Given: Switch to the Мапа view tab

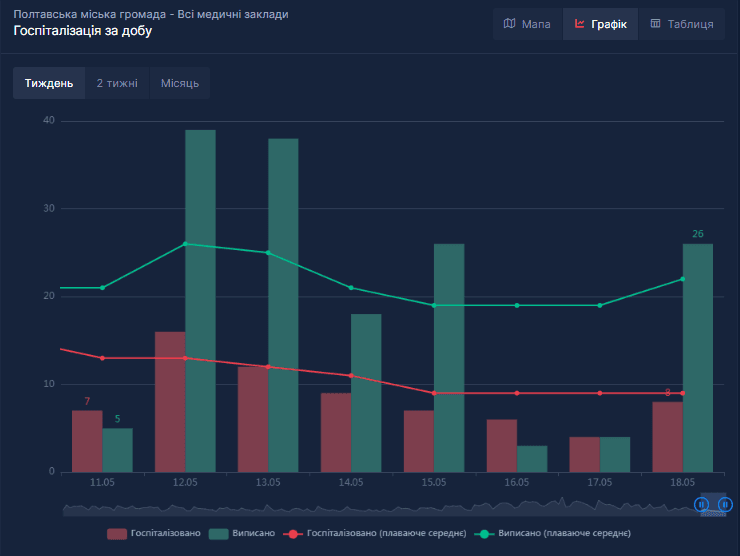Looking at the screenshot, I should 528,24.
